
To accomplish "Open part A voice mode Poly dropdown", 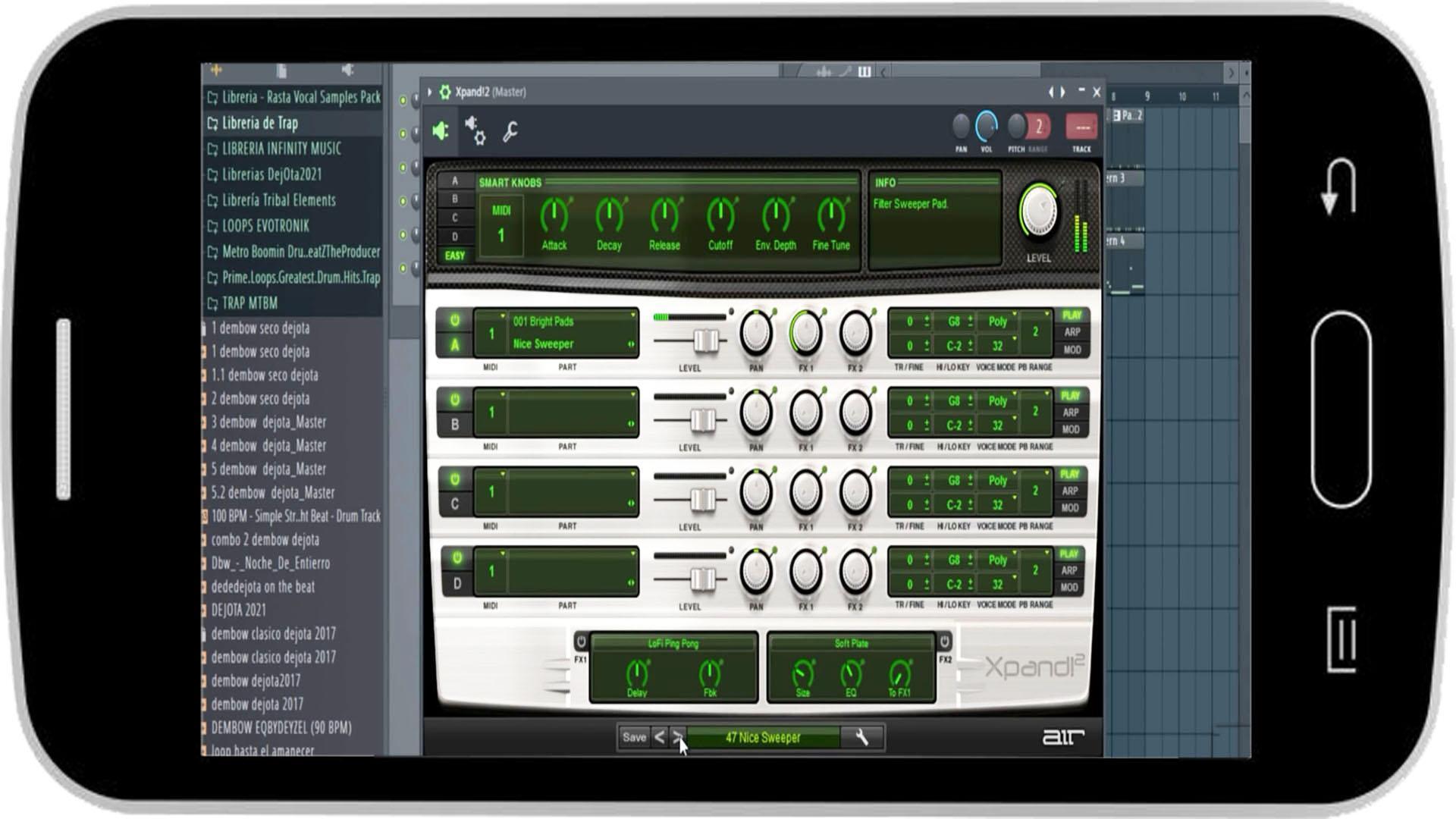I will tap(998, 322).
